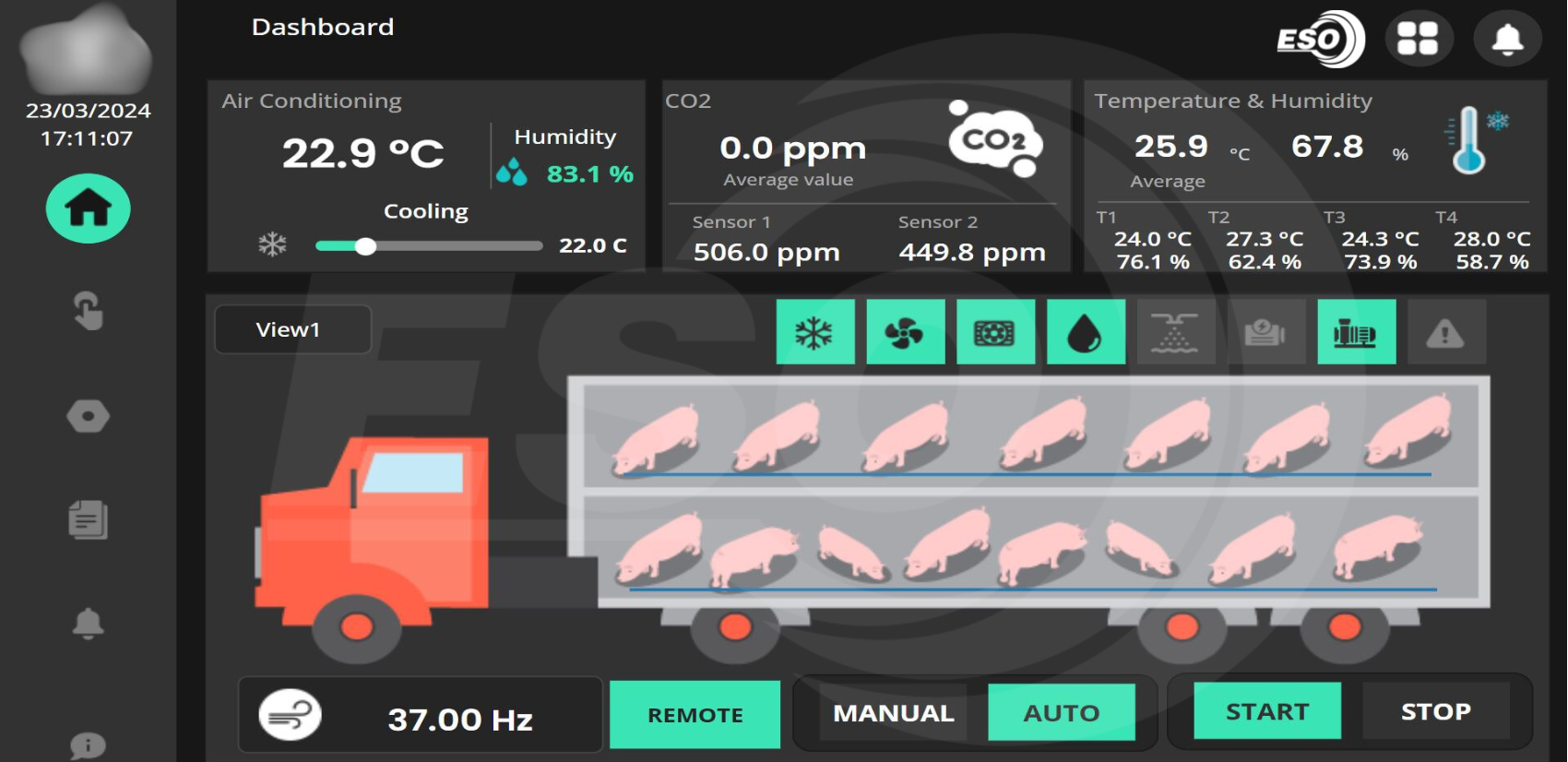
Task: Open manual touch control sidebar icon
Action: pos(88,311)
